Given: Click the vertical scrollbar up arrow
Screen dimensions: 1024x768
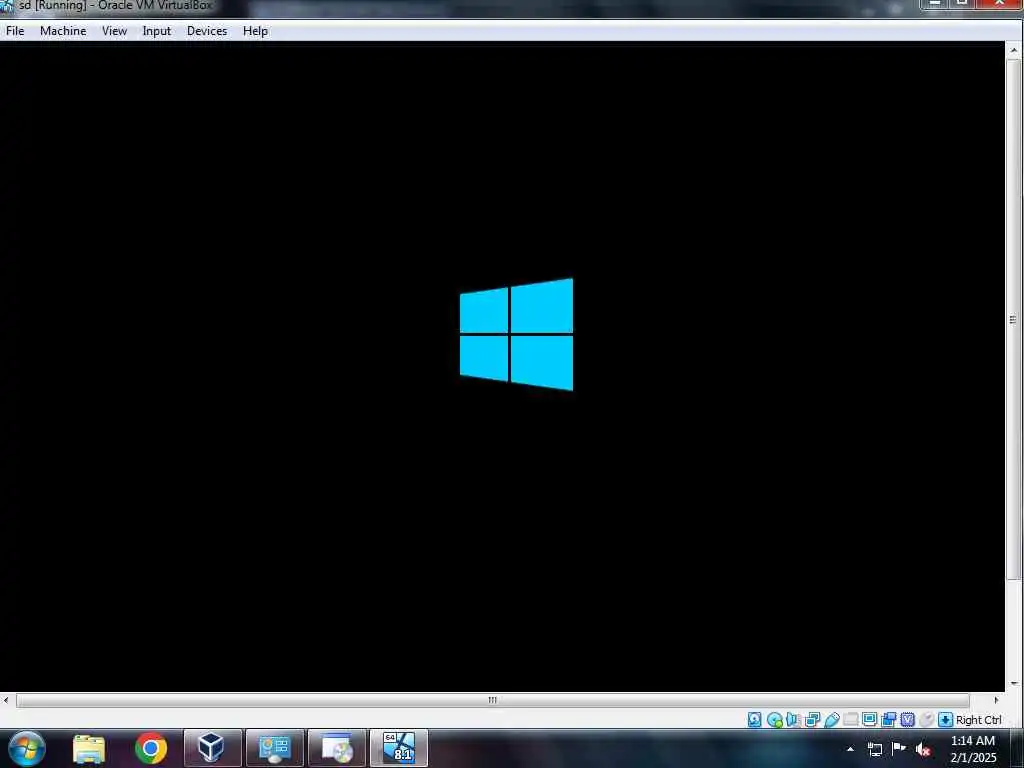Looking at the screenshot, I should (x=1014, y=50).
